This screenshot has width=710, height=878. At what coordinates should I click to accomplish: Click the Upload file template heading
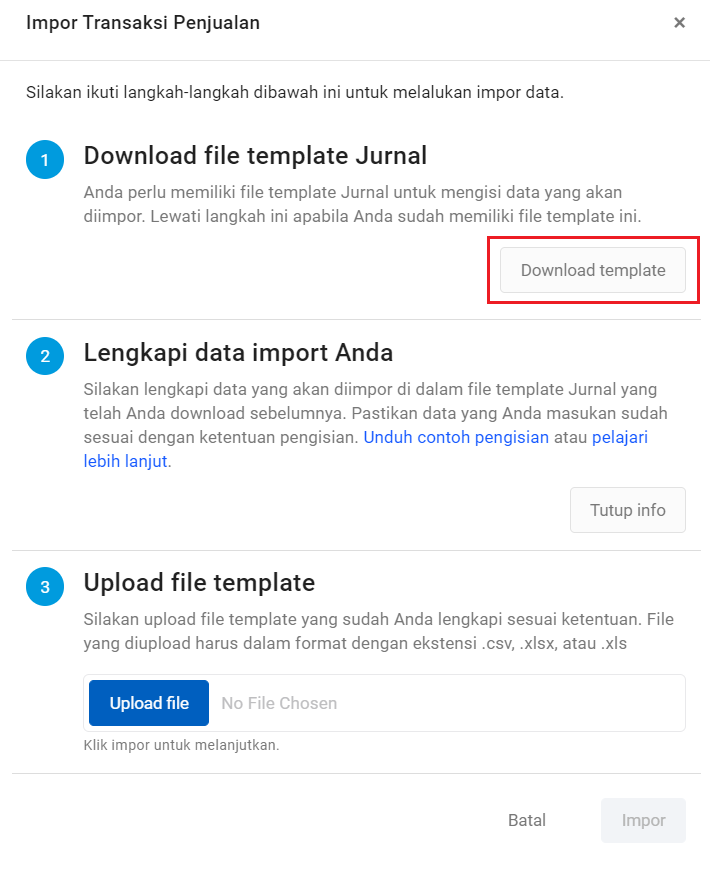click(x=199, y=582)
